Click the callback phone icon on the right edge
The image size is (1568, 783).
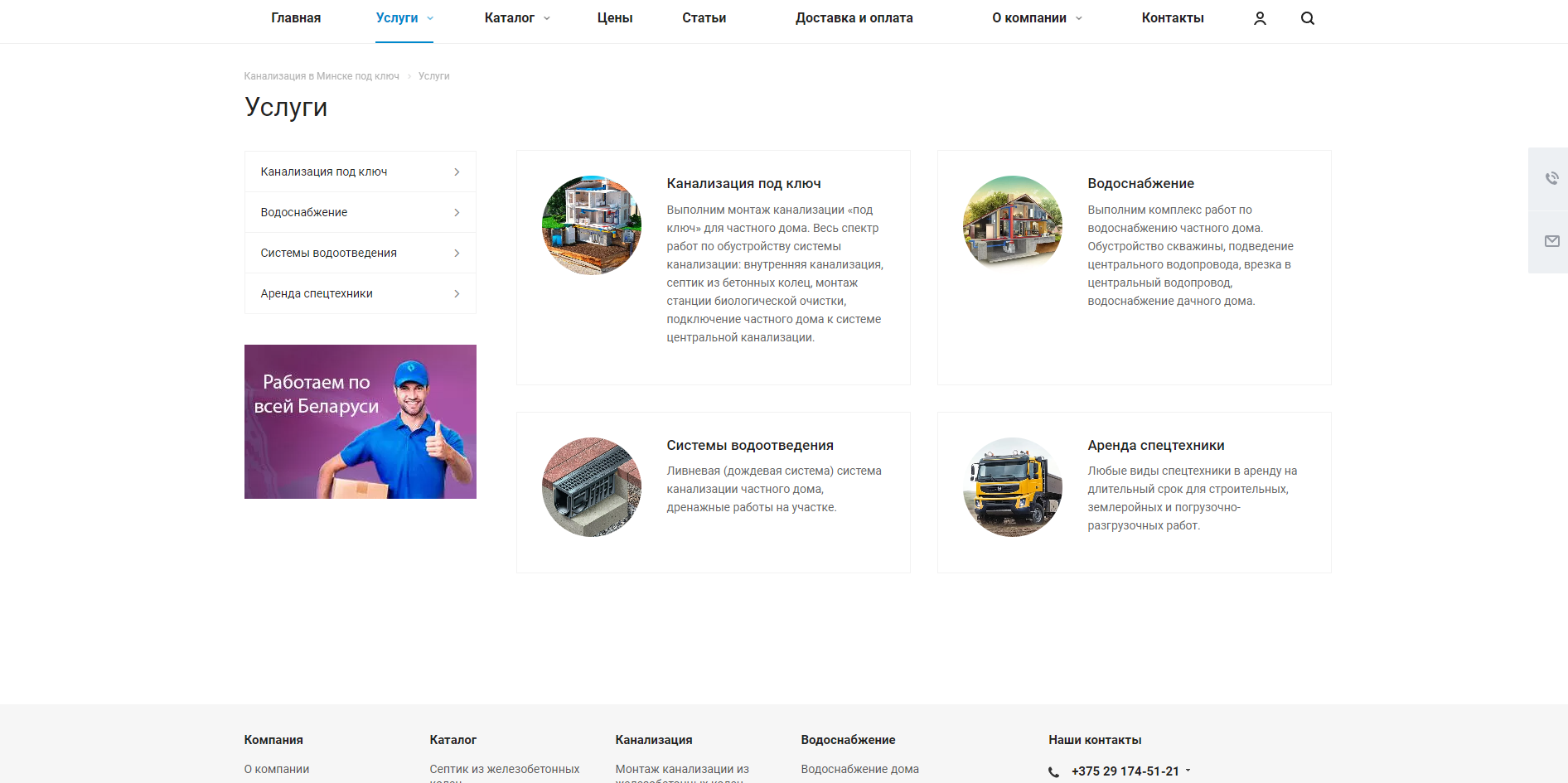click(x=1551, y=178)
